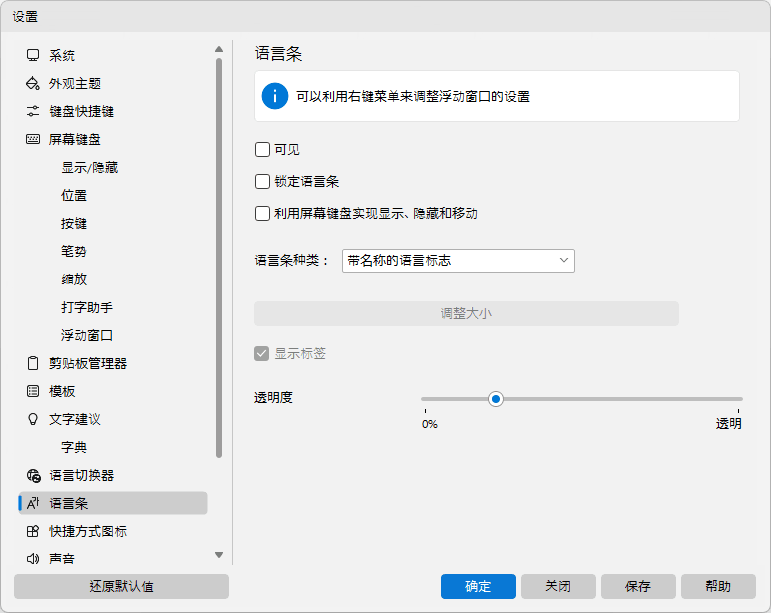This screenshot has height=613, width=771.
Task: Click the list icon beside 模板
Action: coord(33,391)
